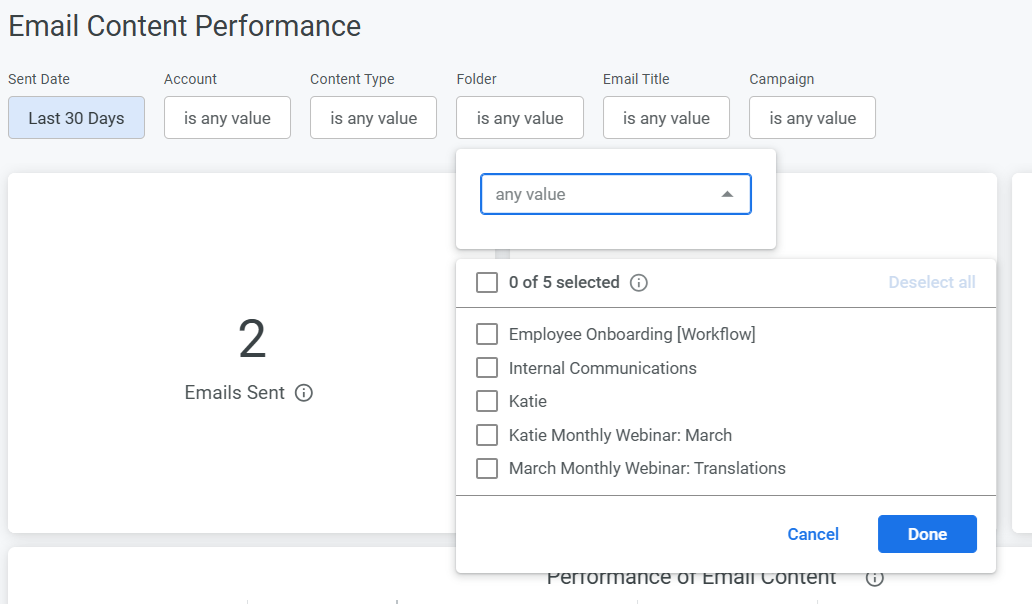Check March Monthly Webinar: Translations folder
The height and width of the screenshot is (604, 1032).
tap(487, 468)
